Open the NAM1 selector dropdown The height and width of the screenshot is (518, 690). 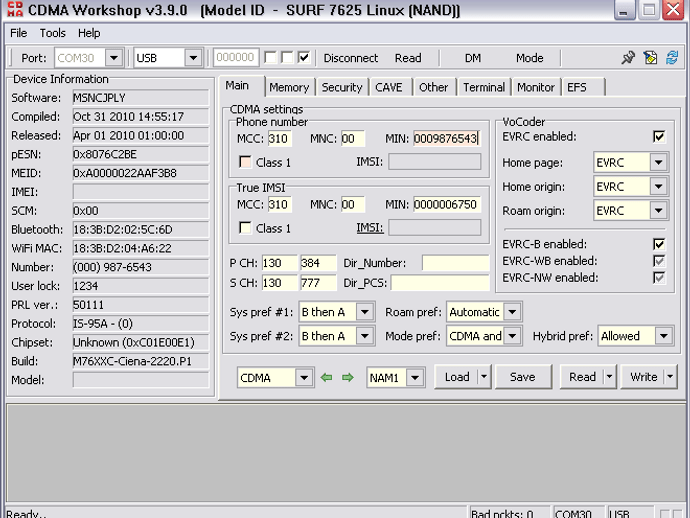(415, 378)
